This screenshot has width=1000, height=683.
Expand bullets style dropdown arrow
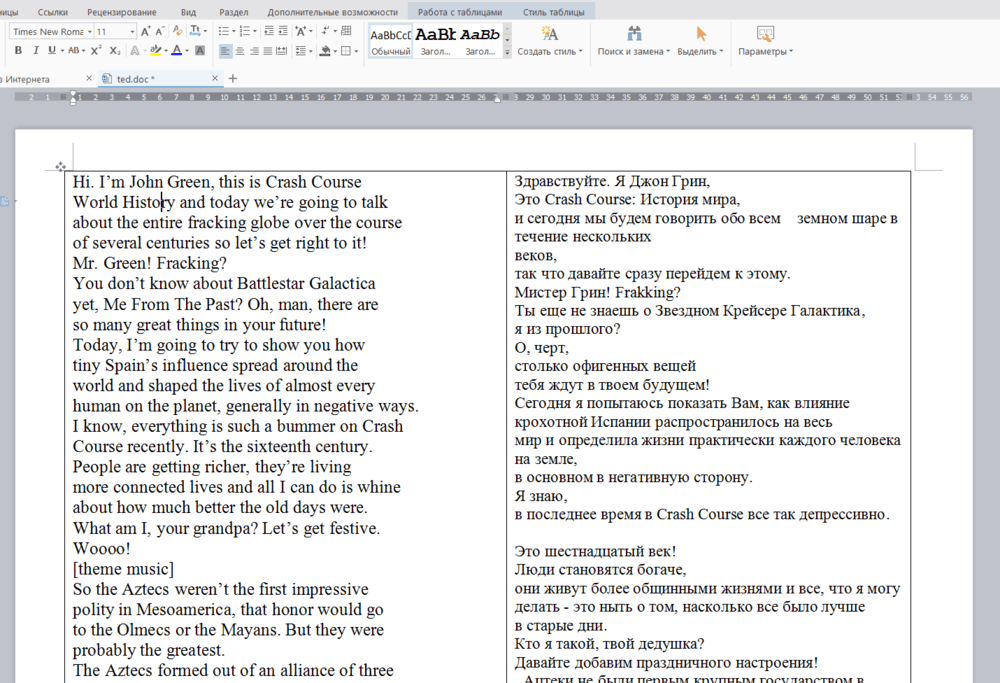(233, 31)
